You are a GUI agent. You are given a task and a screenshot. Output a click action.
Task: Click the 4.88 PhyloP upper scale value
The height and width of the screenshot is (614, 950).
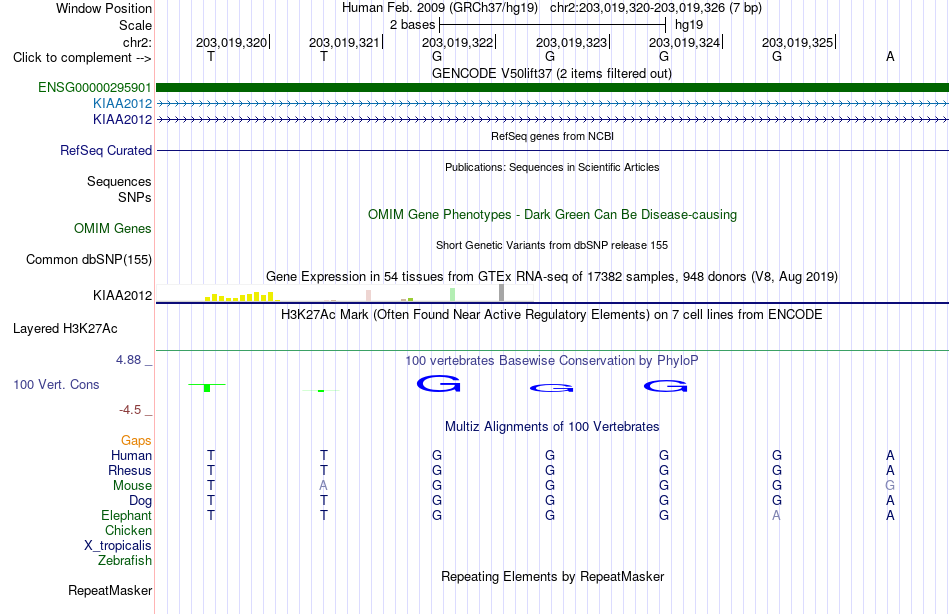128,360
